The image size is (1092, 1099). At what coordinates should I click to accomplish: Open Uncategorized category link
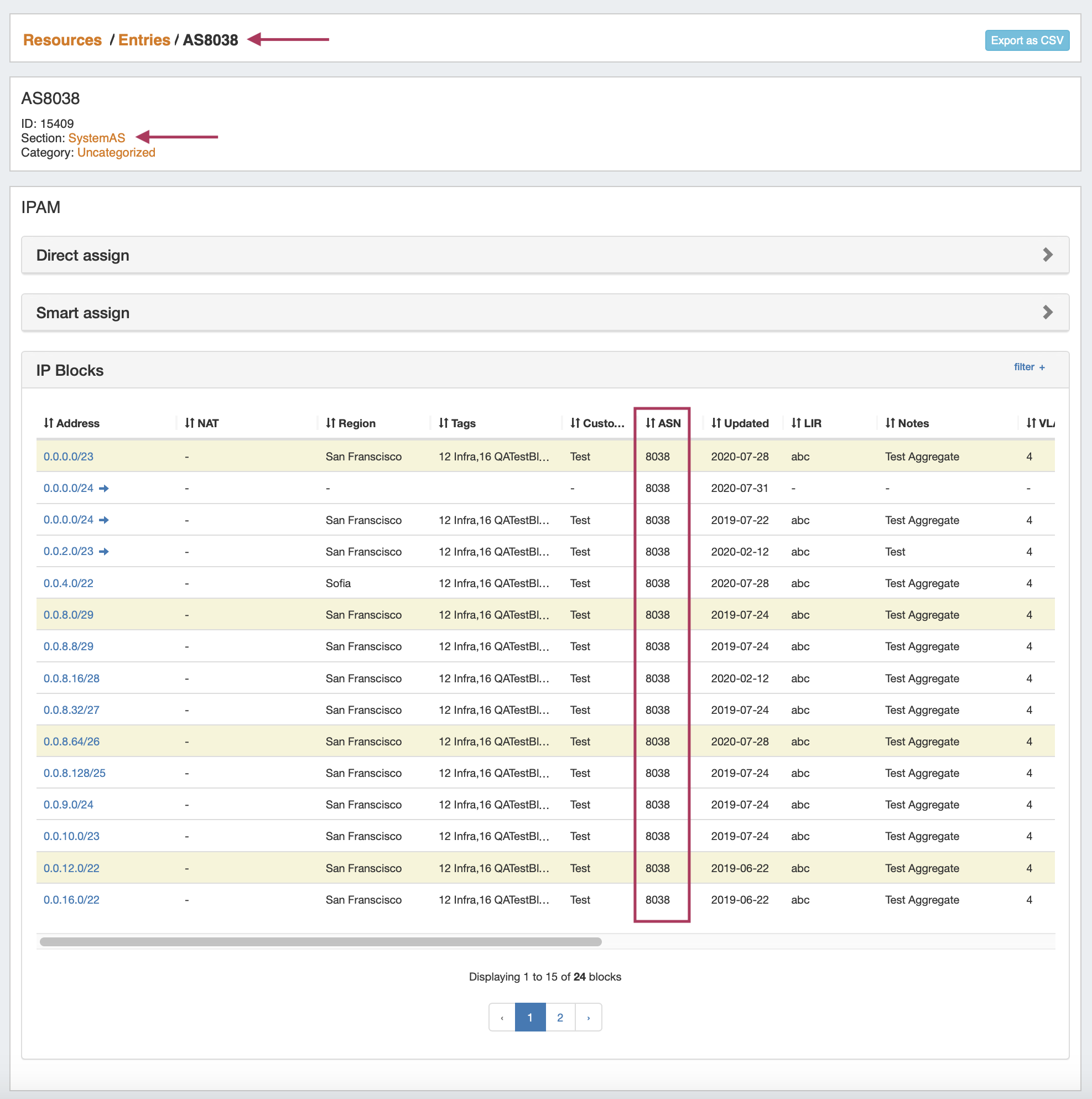(116, 153)
